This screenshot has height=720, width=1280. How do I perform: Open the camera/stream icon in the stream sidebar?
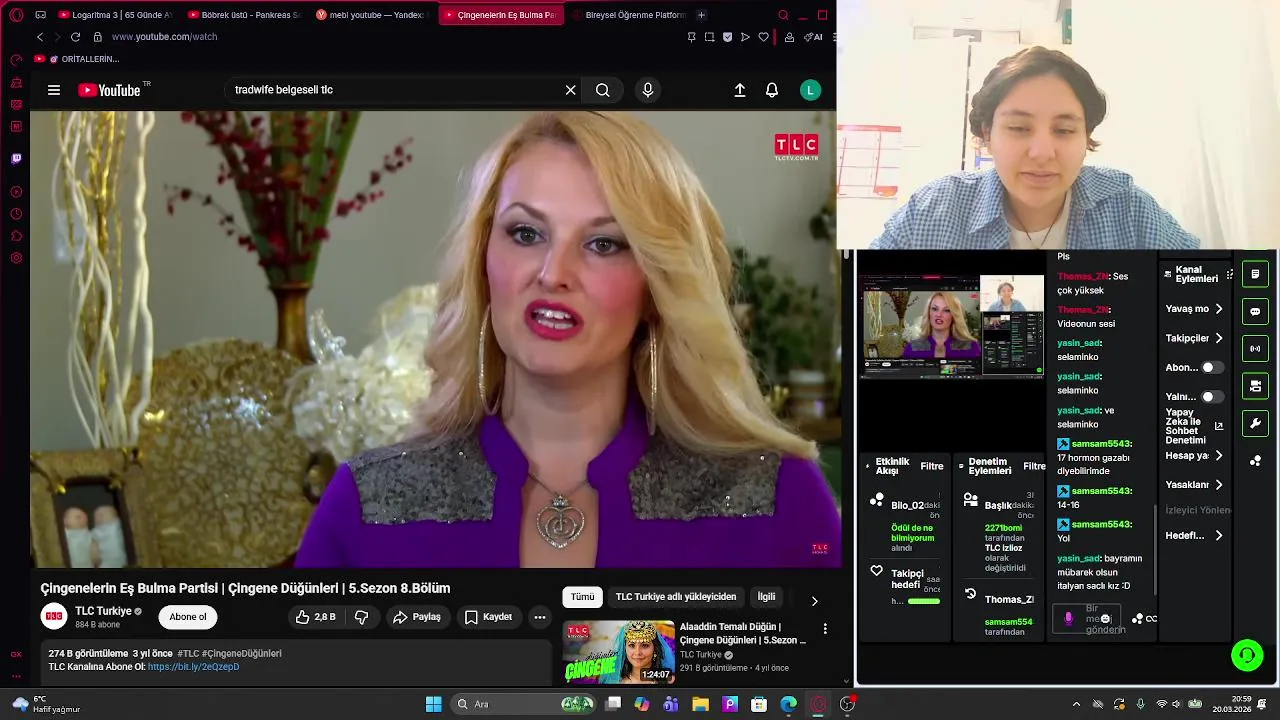click(1255, 386)
